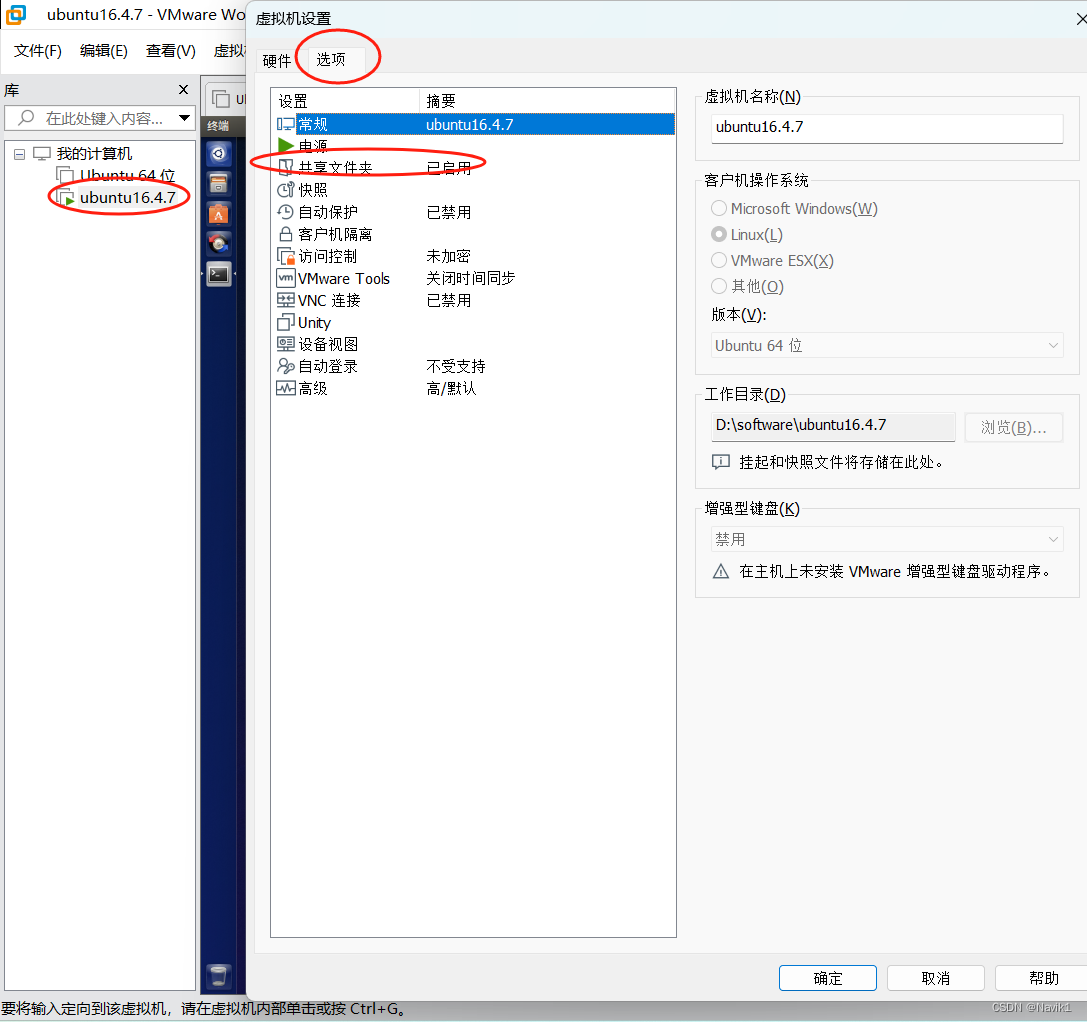1087x1022 pixels.
Task: Click the 摘要 column header
Action: click(x=547, y=101)
